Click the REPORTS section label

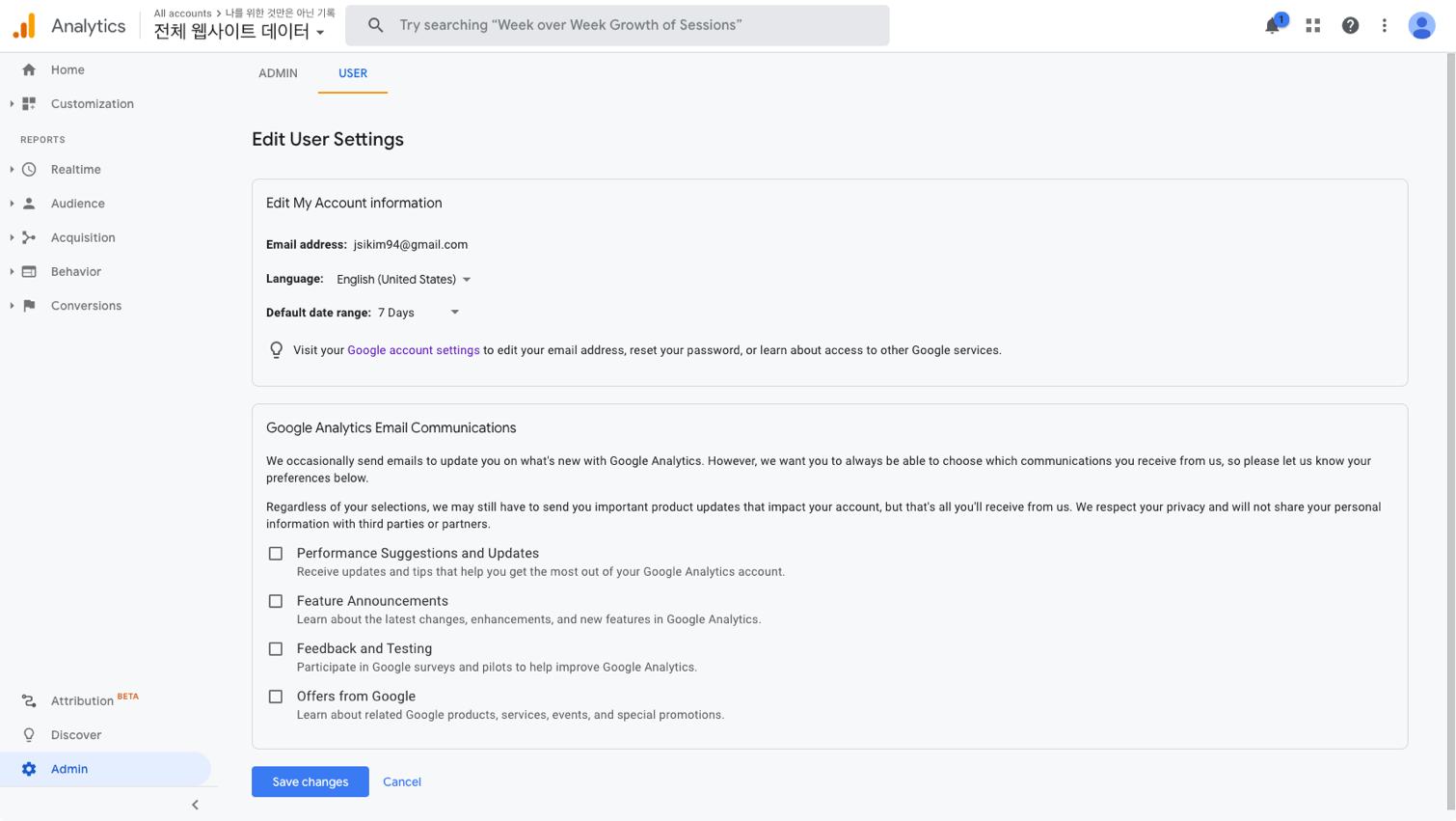pyautogui.click(x=42, y=140)
